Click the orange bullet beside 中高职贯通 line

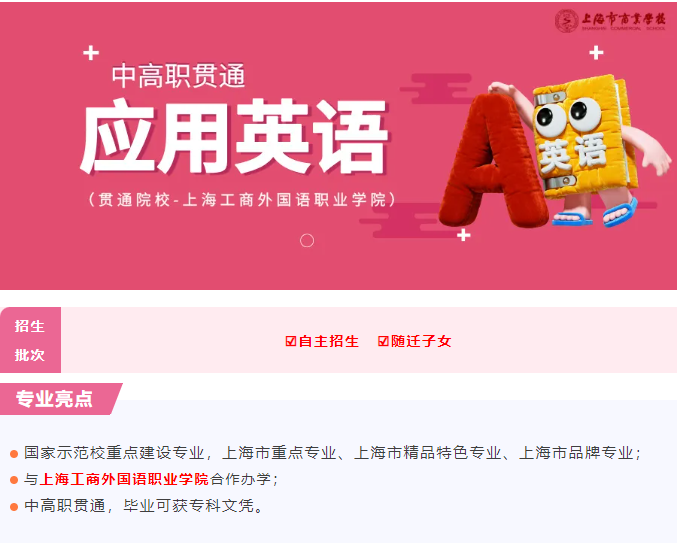pos(14,507)
